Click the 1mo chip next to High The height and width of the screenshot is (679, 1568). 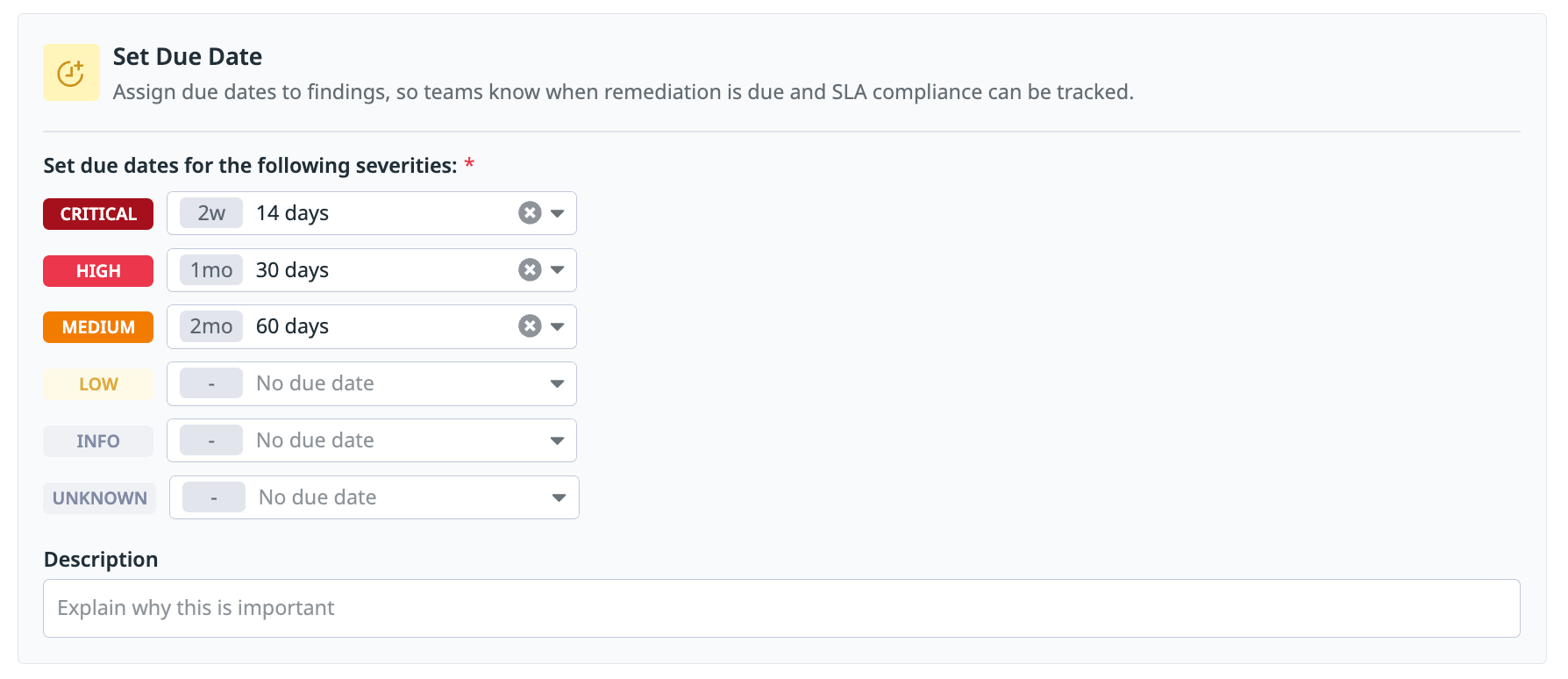tap(210, 269)
